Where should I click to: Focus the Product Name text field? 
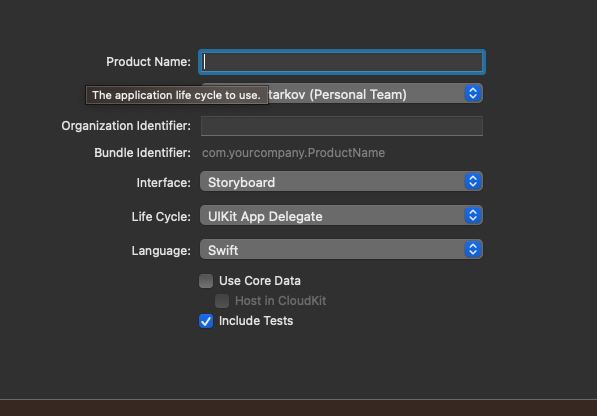[x=342, y=62]
